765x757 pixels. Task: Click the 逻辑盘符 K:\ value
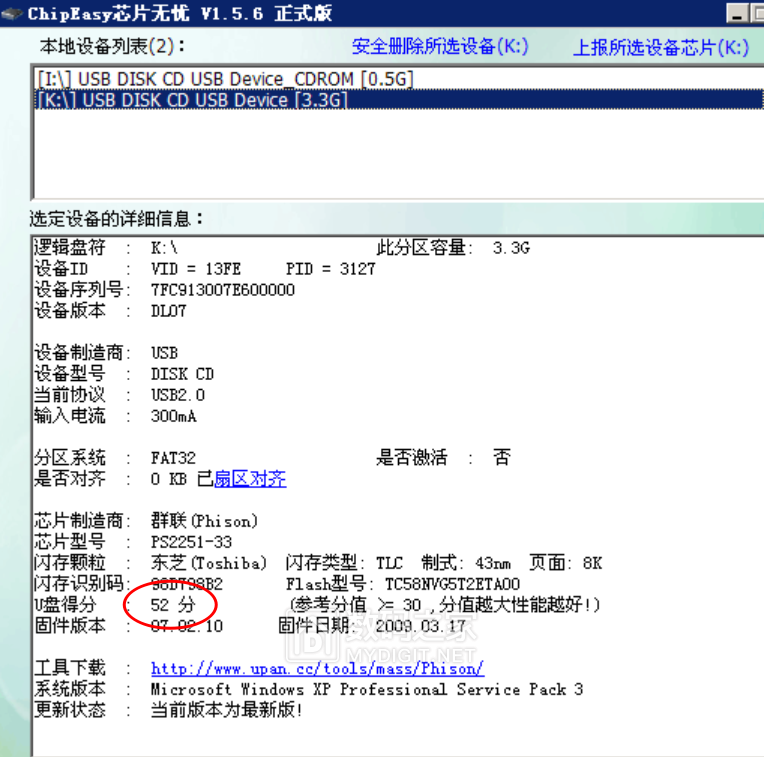coord(164,248)
